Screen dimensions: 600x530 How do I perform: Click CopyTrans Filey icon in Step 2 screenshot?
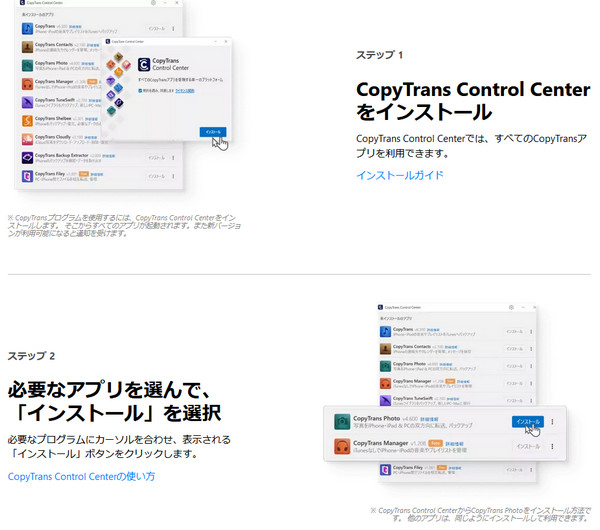(385, 469)
